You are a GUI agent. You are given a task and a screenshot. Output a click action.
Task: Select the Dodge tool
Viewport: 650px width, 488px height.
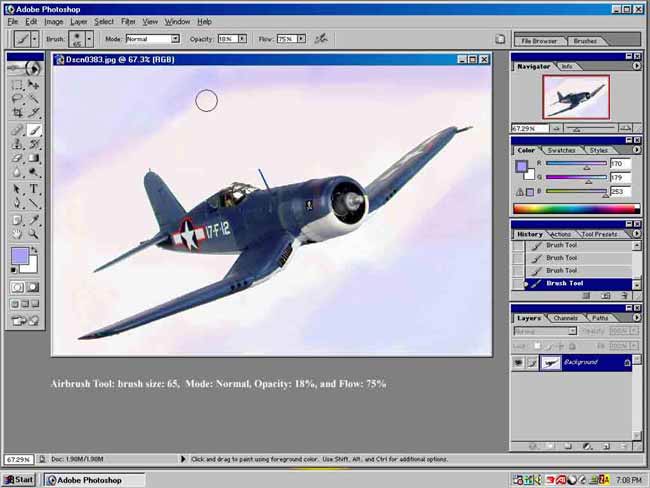tap(34, 172)
